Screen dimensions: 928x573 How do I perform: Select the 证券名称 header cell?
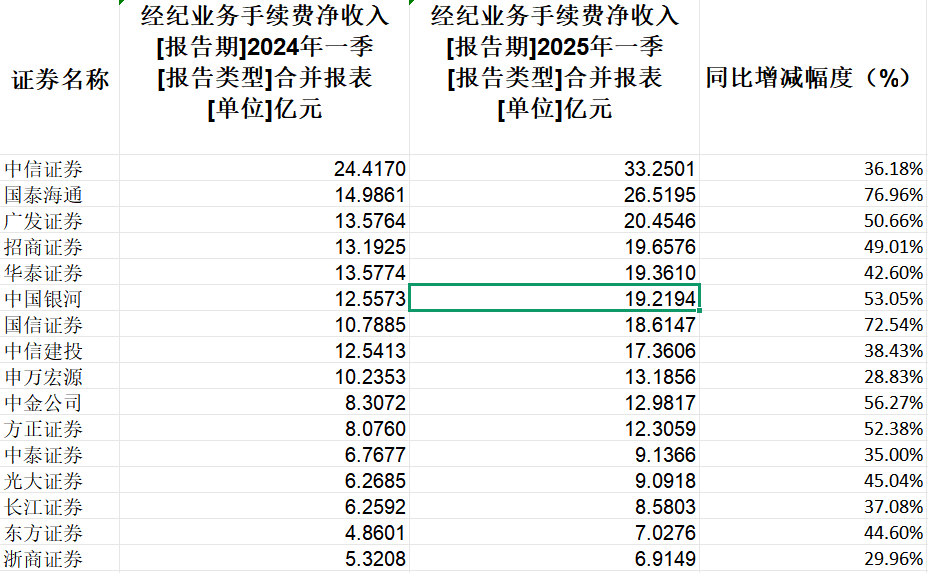click(60, 80)
